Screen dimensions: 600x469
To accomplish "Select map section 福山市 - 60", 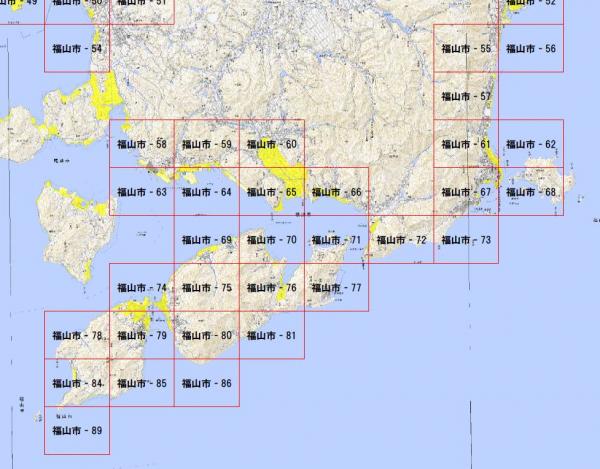I will [272, 144].
